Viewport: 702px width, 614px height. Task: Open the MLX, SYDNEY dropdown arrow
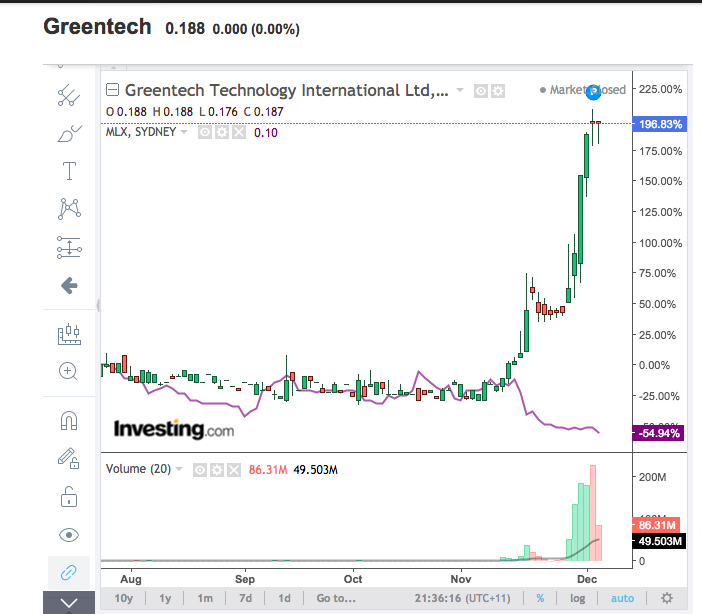click(184, 132)
